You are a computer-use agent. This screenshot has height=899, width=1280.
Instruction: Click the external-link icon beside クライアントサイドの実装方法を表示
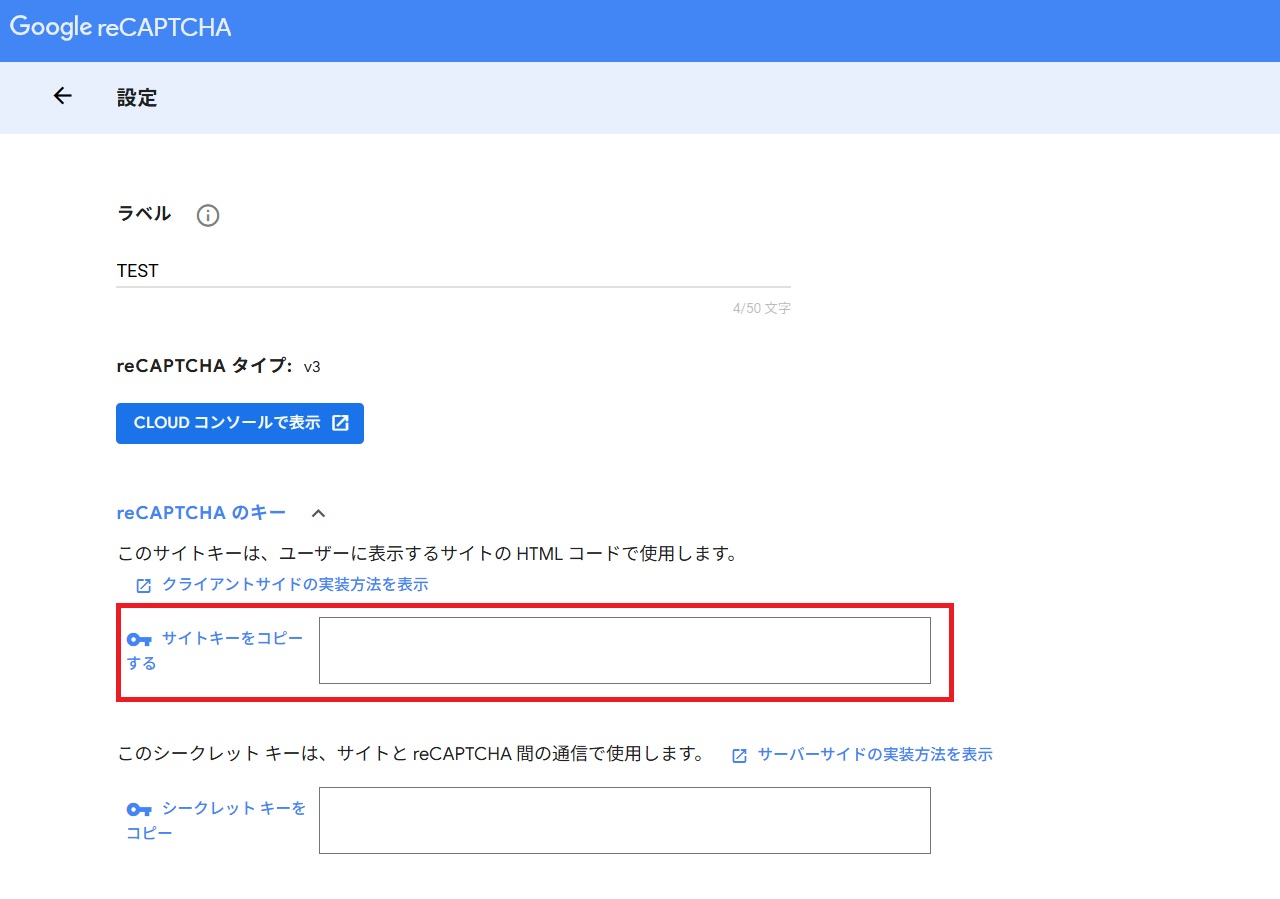[142, 584]
